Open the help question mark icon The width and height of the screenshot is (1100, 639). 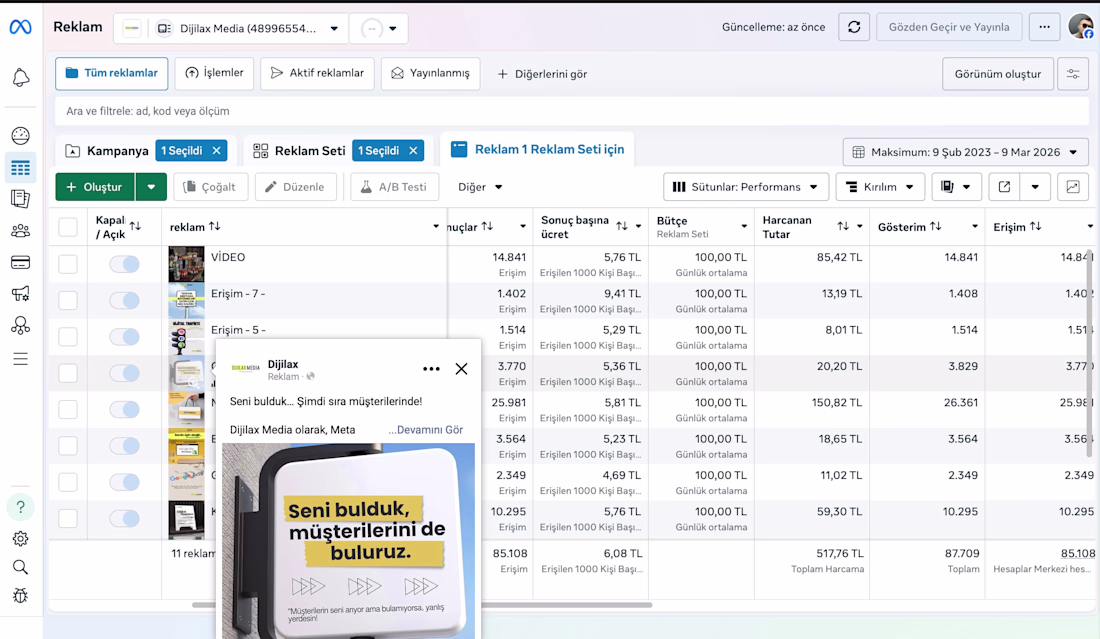click(x=20, y=506)
